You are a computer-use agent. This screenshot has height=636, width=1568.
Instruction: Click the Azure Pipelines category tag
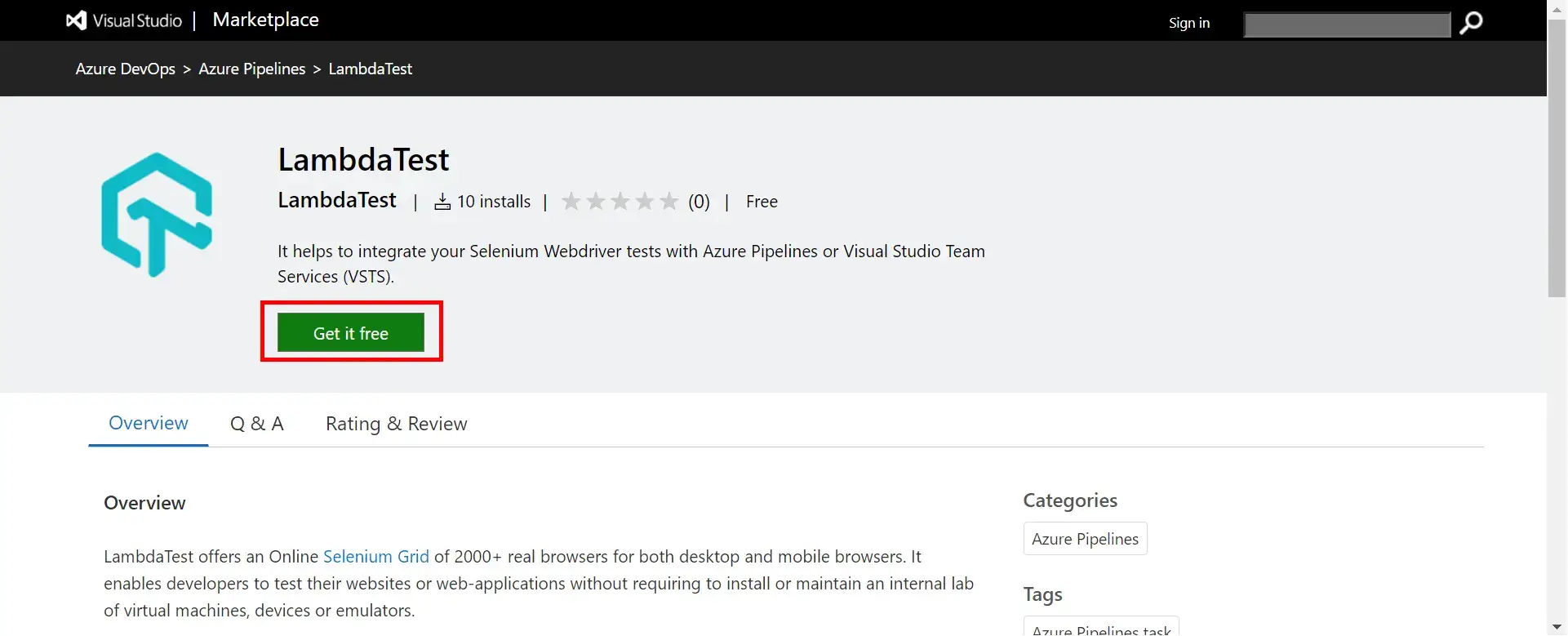pyautogui.click(x=1085, y=539)
